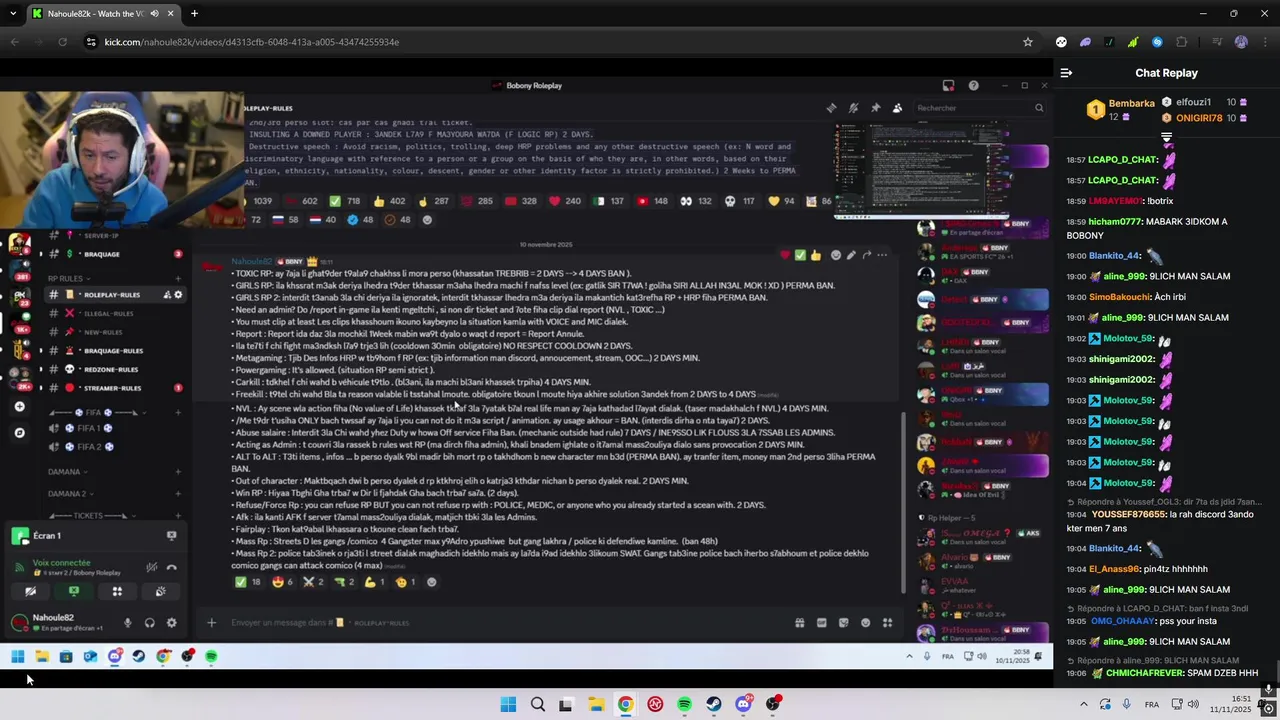1280x720 pixels.
Task: Add a Discord server plus icon
Action: pyautogui.click(x=19, y=407)
